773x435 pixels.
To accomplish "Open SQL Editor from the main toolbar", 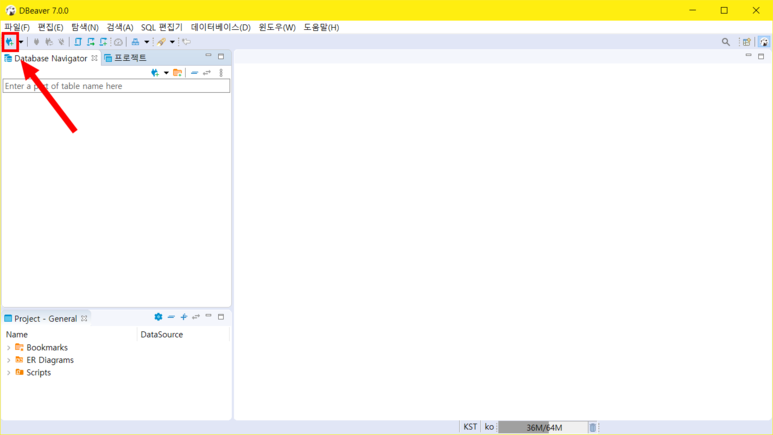I will coord(78,42).
